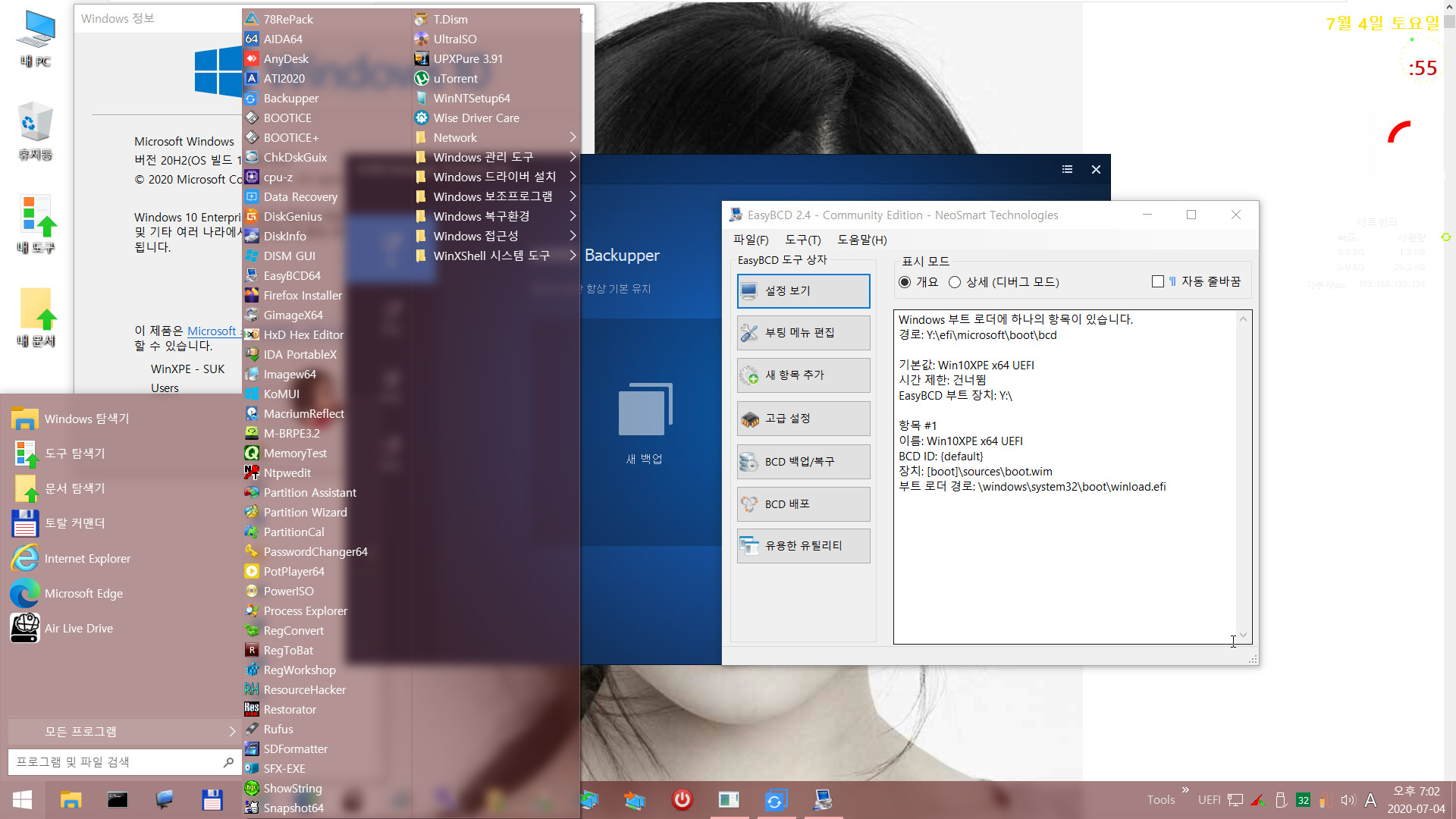The image size is (1456, 819).
Task: Click the 새 항목 추가 button
Action: 803,375
